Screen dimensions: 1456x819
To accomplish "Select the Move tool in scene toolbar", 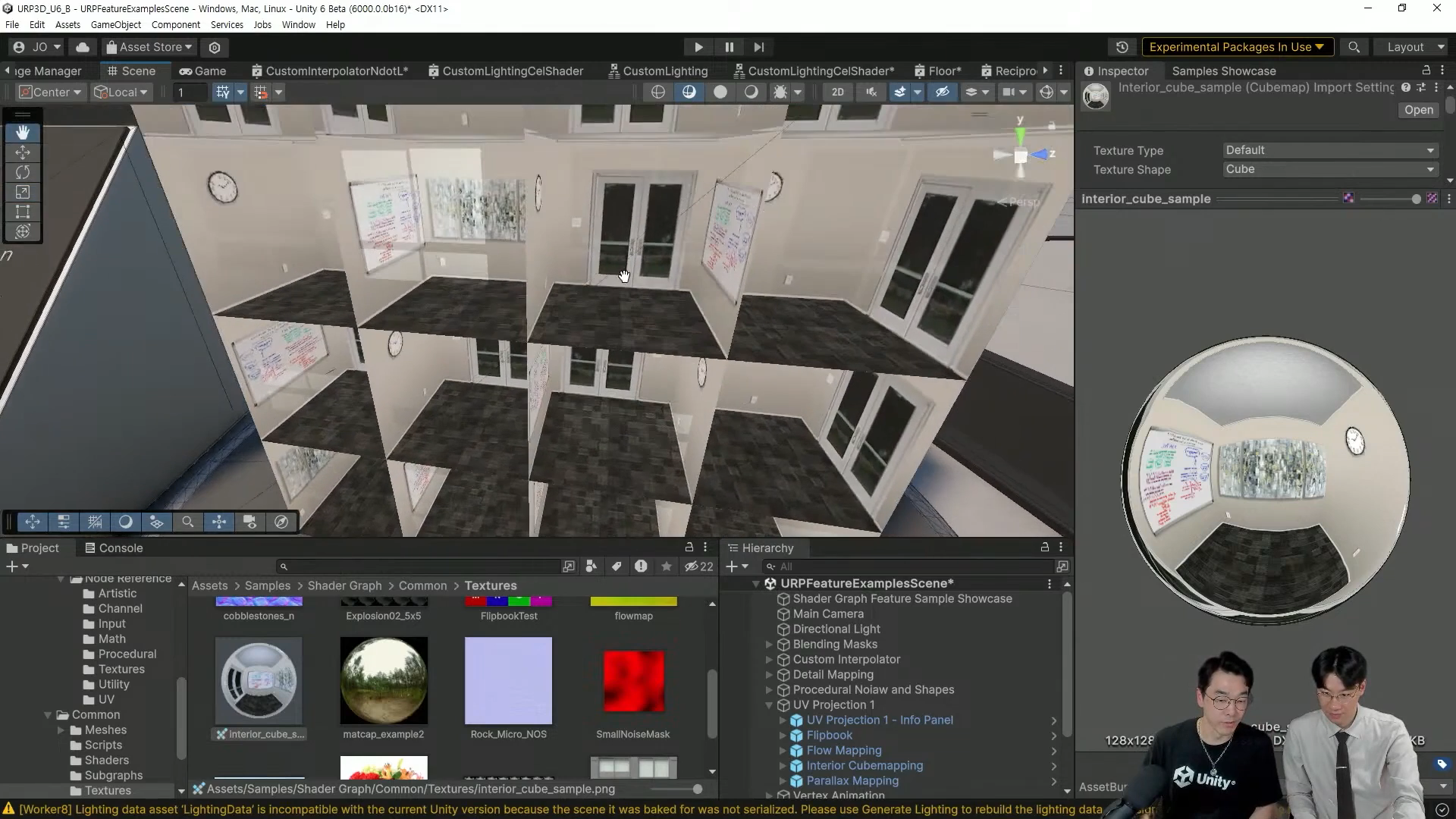I will point(23,152).
